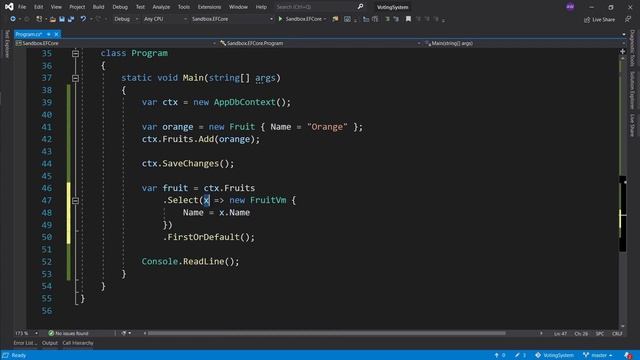The image size is (640, 360).
Task: Open the Sandbox.EFCore project navigation dropdown
Action: pos(116,43)
